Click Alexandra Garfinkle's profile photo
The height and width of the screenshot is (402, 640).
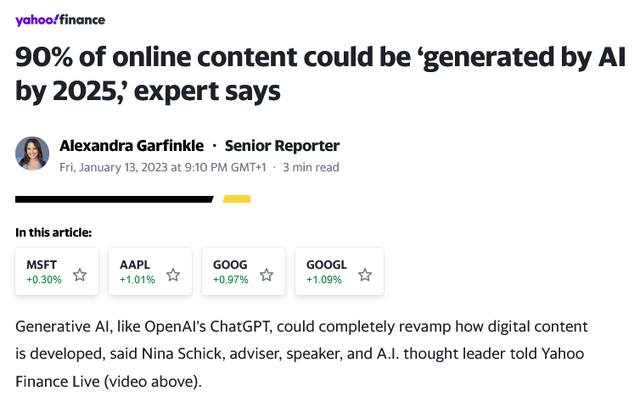[32, 154]
